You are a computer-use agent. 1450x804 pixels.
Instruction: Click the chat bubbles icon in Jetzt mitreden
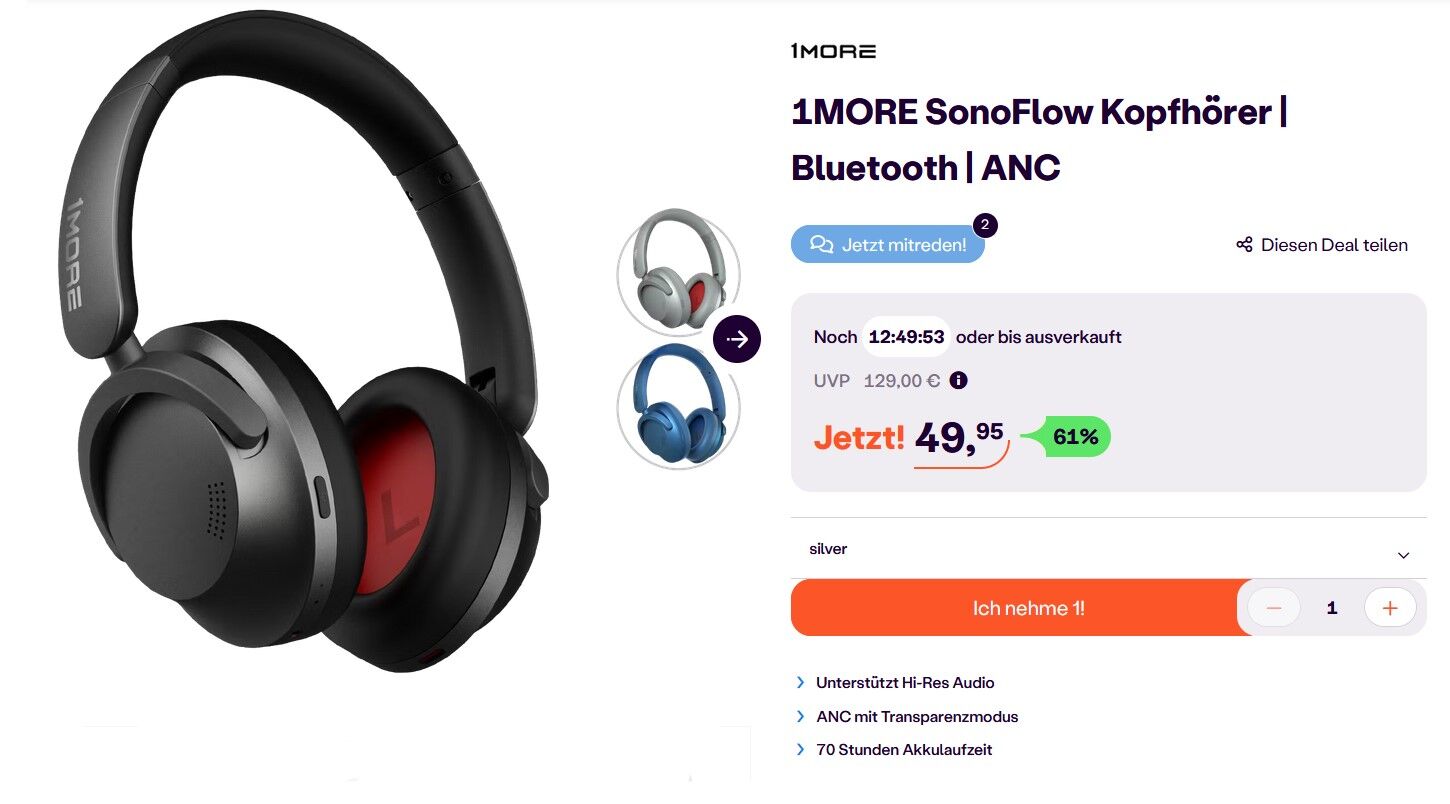(822, 245)
